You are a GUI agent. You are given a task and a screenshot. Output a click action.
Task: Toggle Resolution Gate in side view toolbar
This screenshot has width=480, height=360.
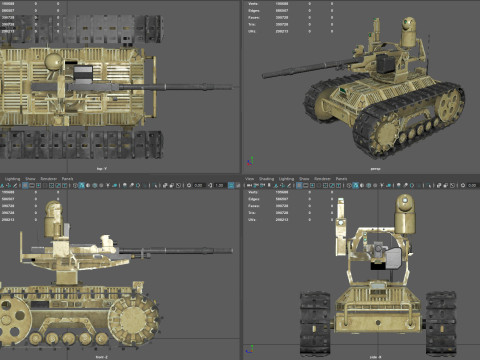(x=312, y=185)
